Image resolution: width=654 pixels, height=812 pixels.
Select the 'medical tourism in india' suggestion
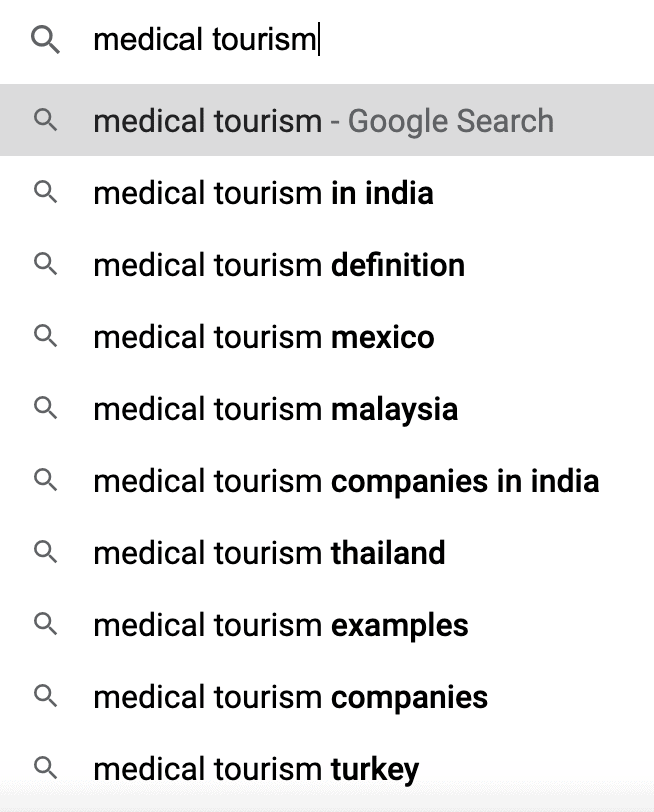263,193
